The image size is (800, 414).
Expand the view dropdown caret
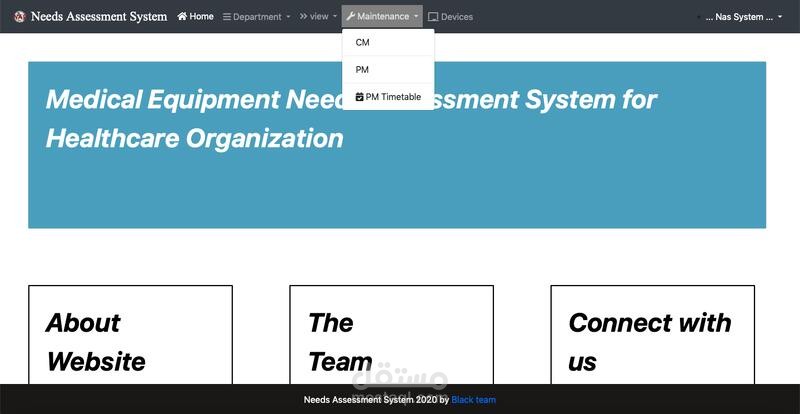click(x=335, y=16)
